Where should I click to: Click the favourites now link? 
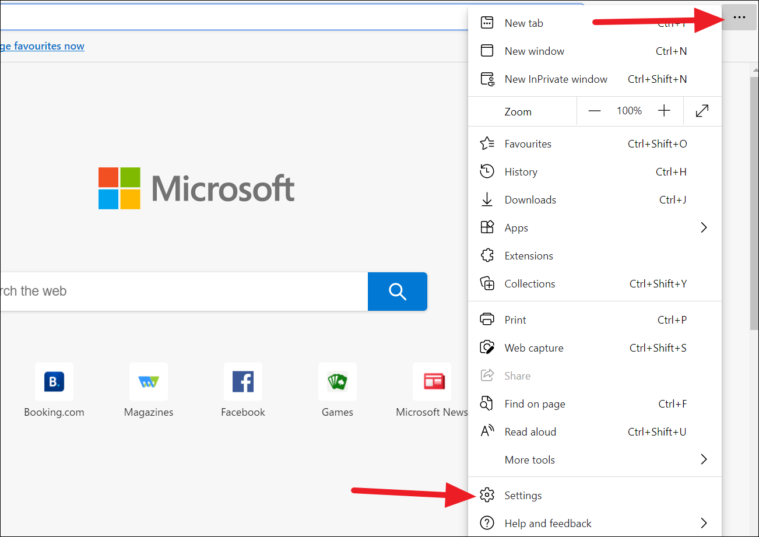tap(42, 46)
